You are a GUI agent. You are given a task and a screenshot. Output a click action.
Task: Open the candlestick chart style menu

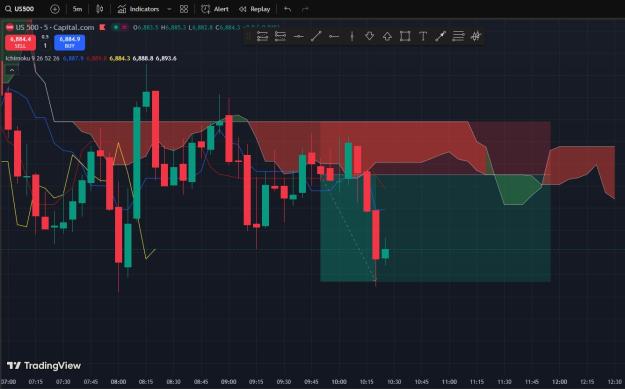point(100,9)
